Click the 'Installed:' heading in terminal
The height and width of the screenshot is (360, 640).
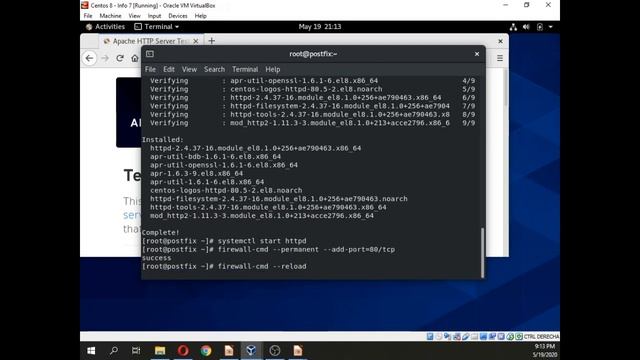(x=163, y=140)
